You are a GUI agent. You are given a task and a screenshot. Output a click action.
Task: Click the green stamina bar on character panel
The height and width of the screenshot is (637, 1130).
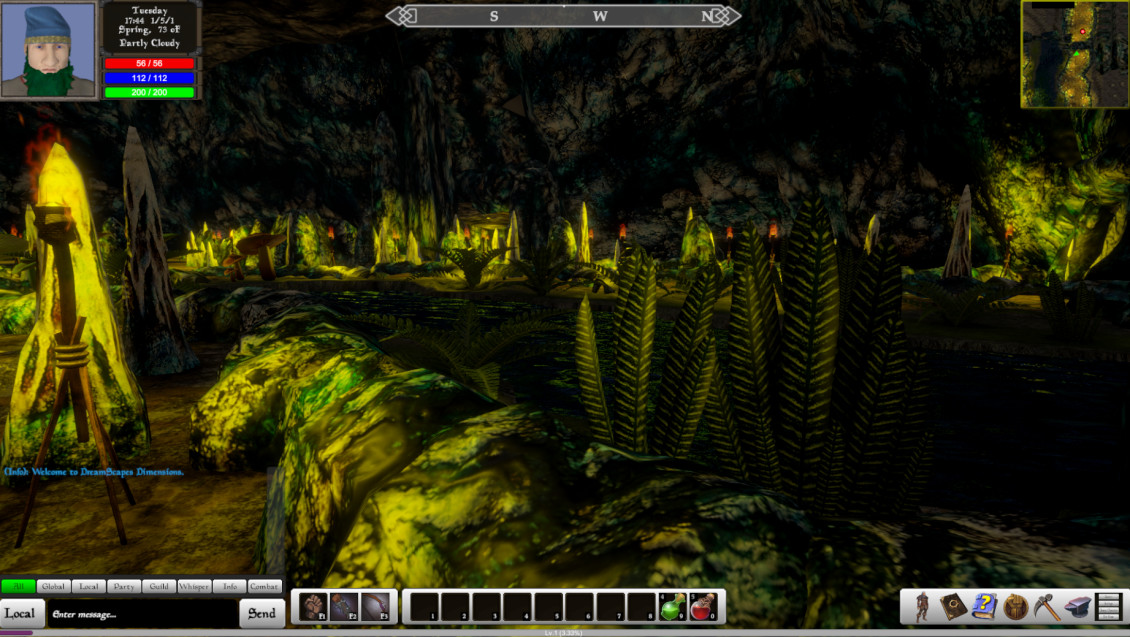point(148,92)
